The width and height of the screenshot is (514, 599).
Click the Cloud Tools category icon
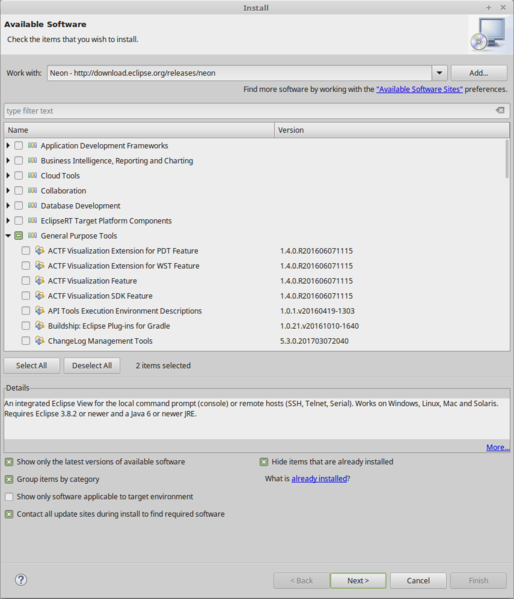(32, 175)
